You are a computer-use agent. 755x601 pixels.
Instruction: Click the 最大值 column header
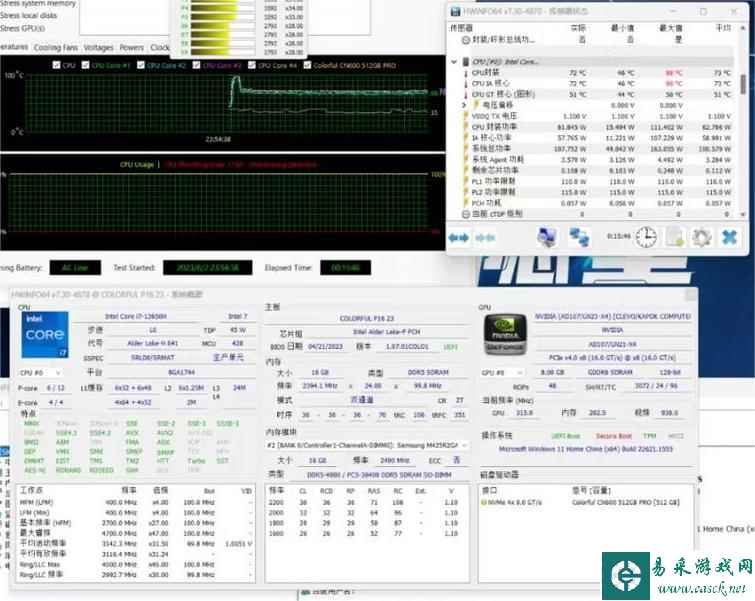(x=671, y=28)
